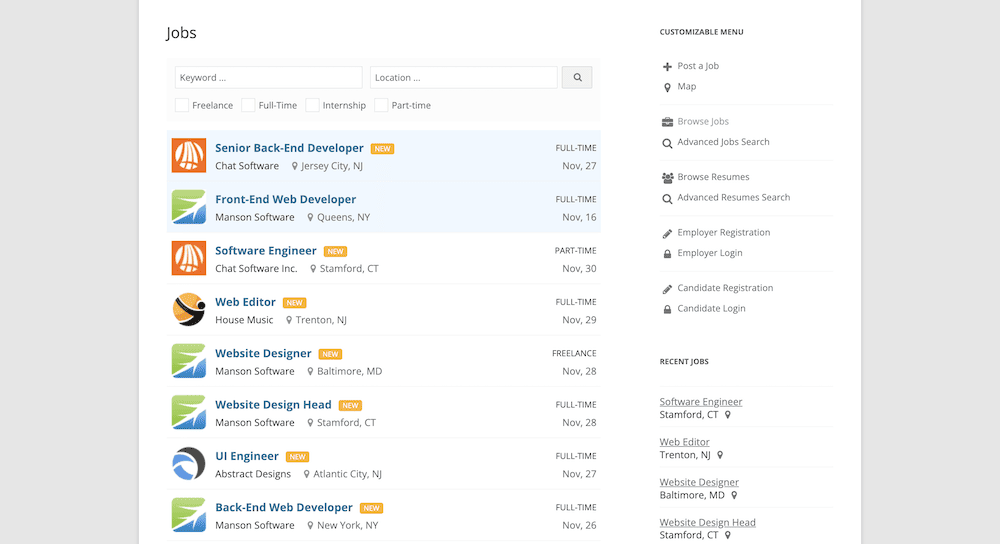Viewport: 1000px width, 544px height.
Task: Open House Music logo for Web Editor
Action: click(x=189, y=309)
